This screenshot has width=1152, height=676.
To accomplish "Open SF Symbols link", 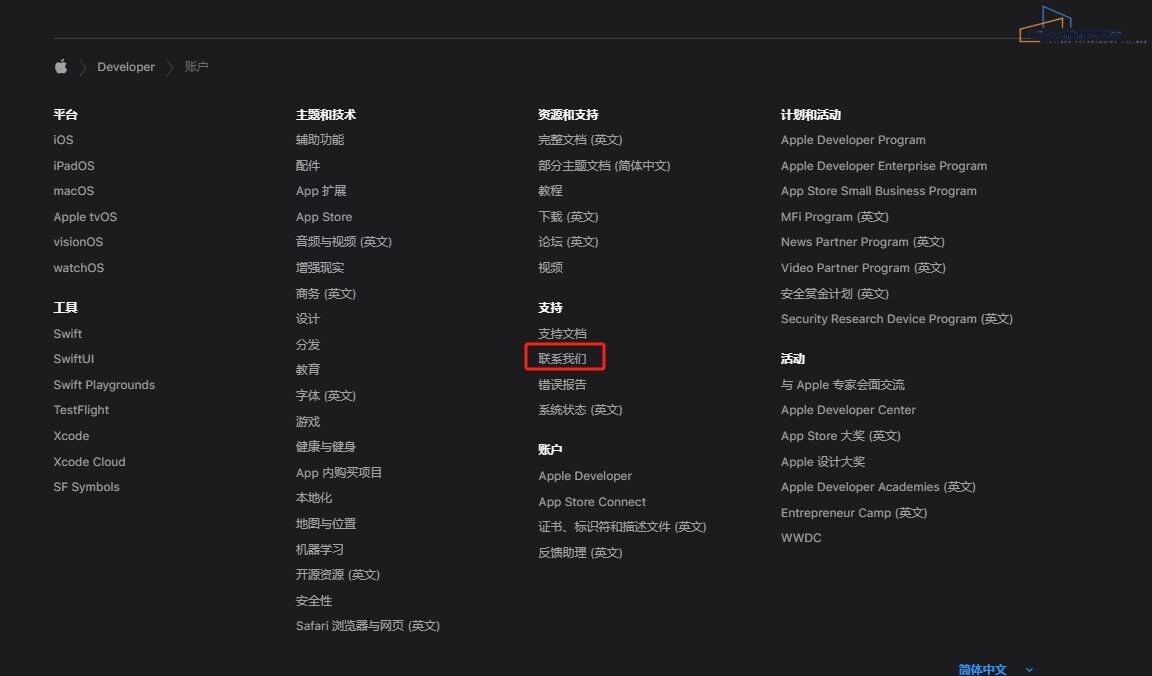I will 86,486.
